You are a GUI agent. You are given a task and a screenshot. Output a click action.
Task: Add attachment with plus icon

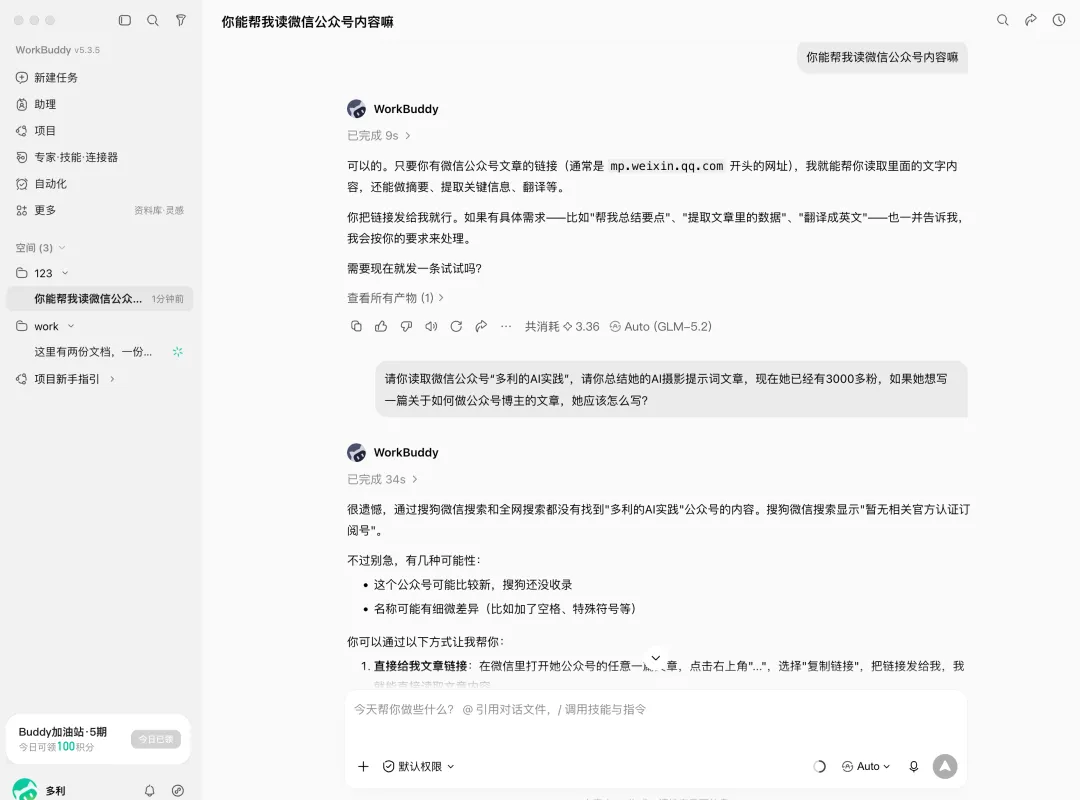pos(363,766)
